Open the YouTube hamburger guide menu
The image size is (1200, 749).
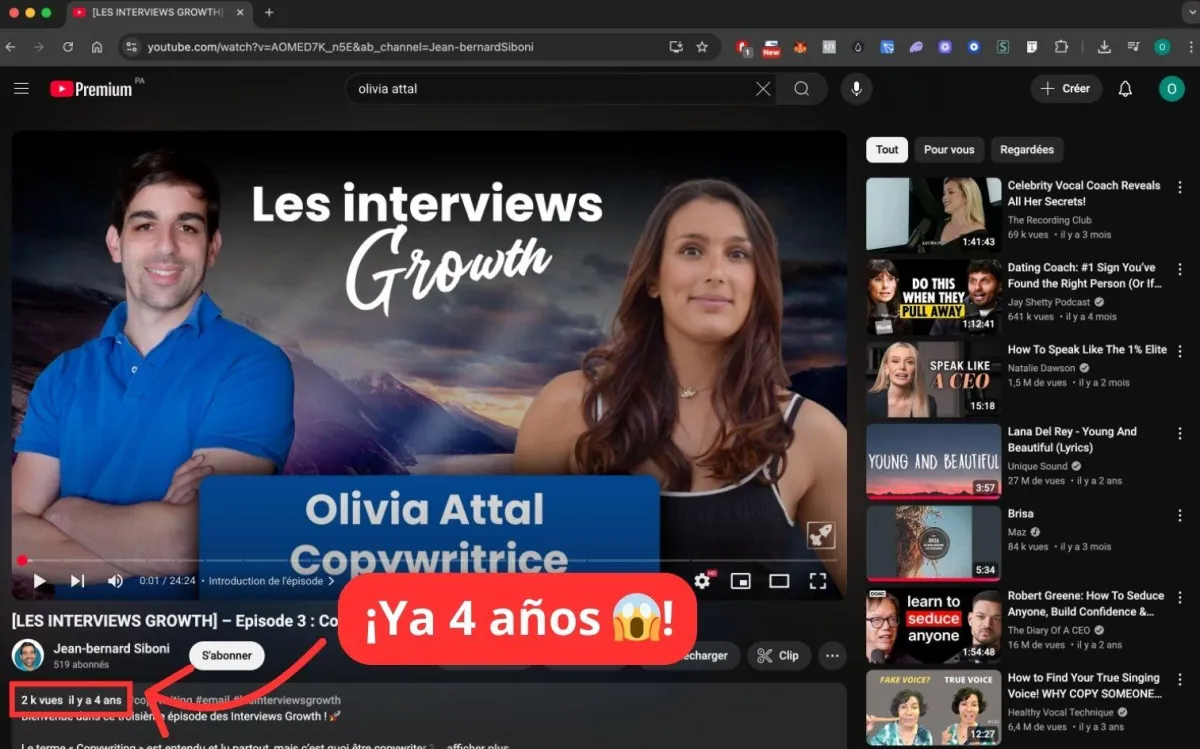[x=21, y=89]
